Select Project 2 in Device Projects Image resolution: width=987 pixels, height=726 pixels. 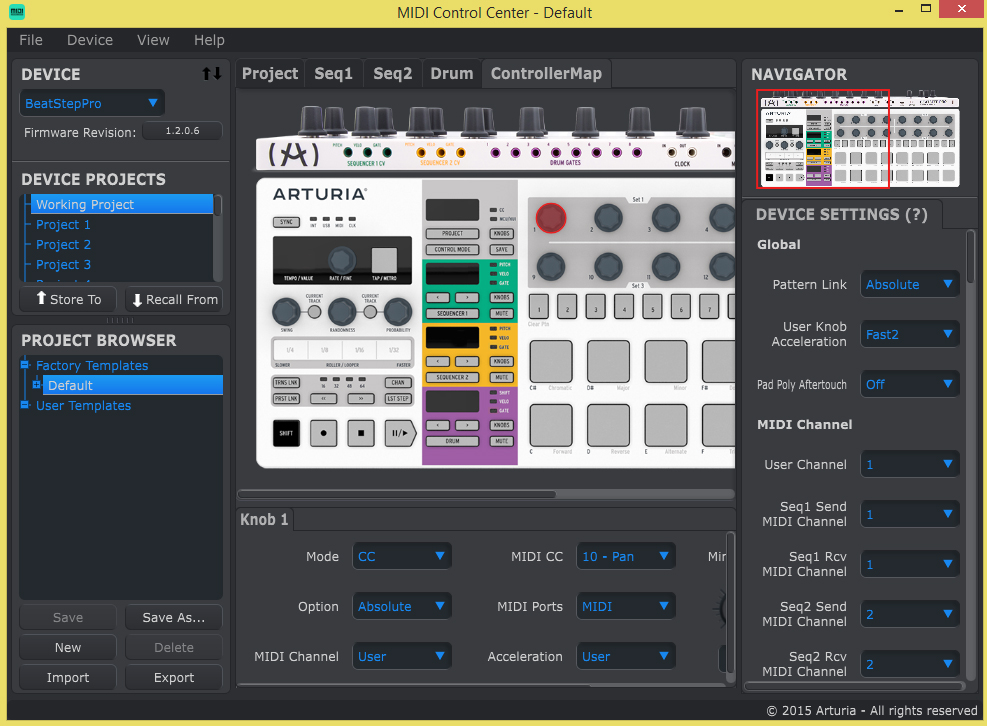[x=63, y=244]
